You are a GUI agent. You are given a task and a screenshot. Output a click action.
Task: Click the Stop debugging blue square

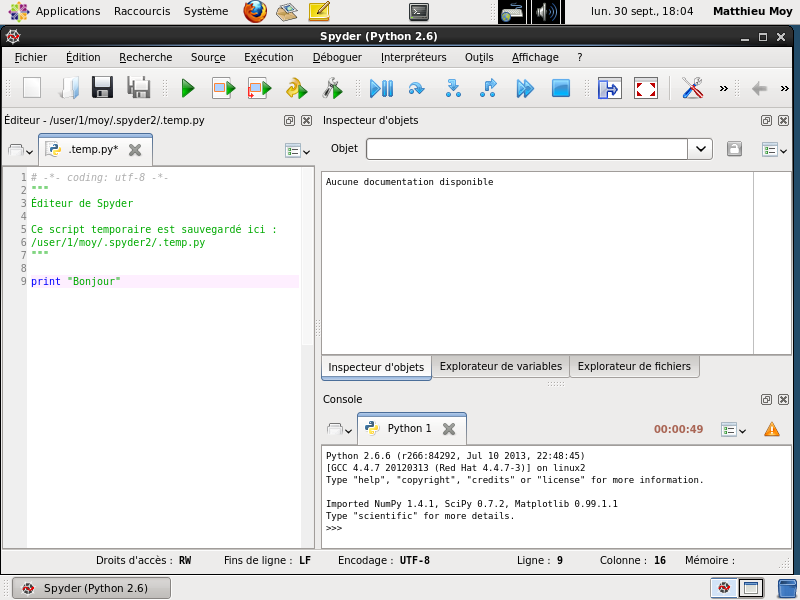(561, 88)
